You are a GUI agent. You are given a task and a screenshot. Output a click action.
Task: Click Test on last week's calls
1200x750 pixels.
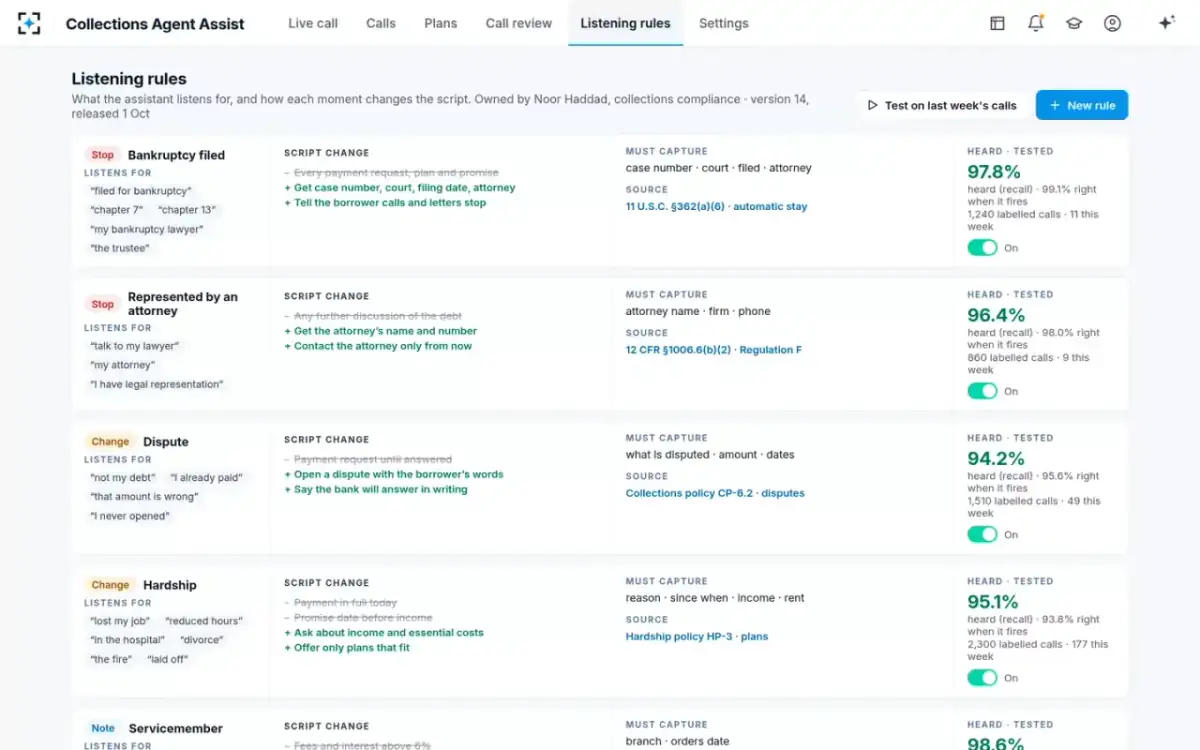pos(942,105)
